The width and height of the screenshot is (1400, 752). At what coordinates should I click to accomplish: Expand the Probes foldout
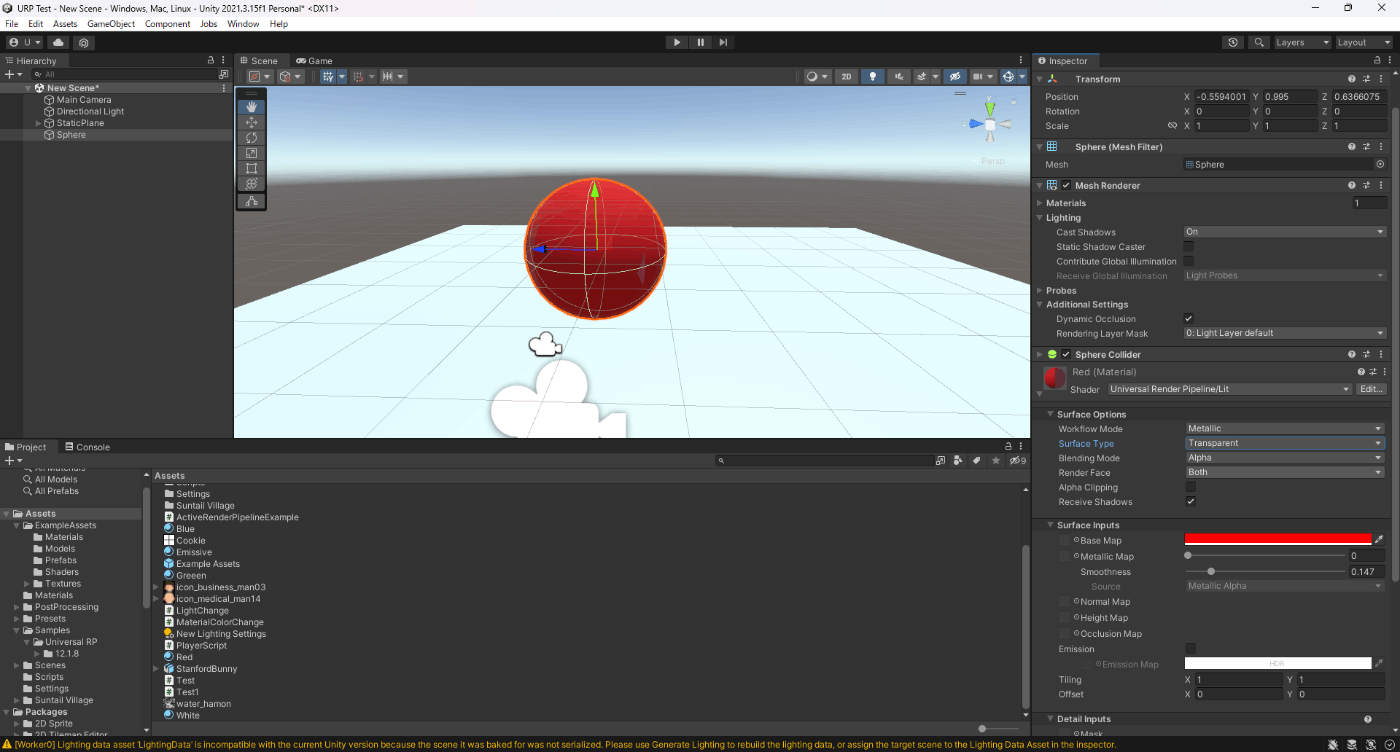[1040, 291]
